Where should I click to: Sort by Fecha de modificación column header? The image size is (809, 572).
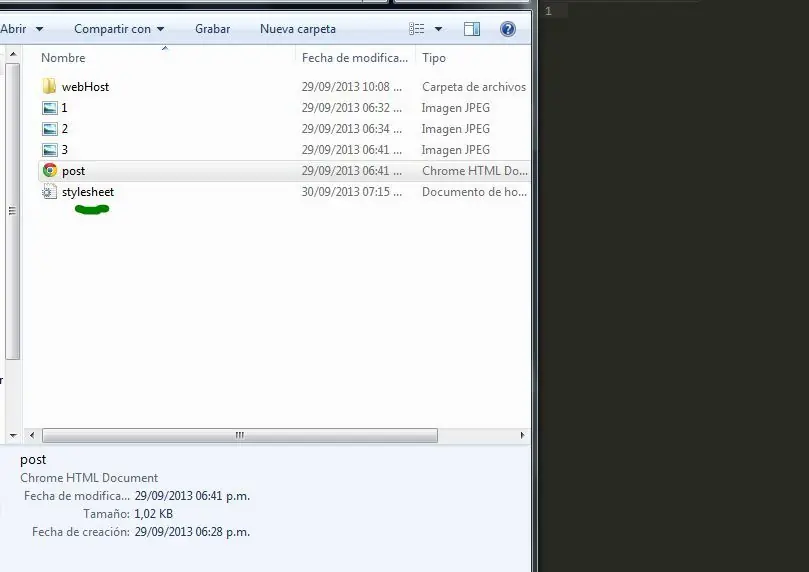355,58
